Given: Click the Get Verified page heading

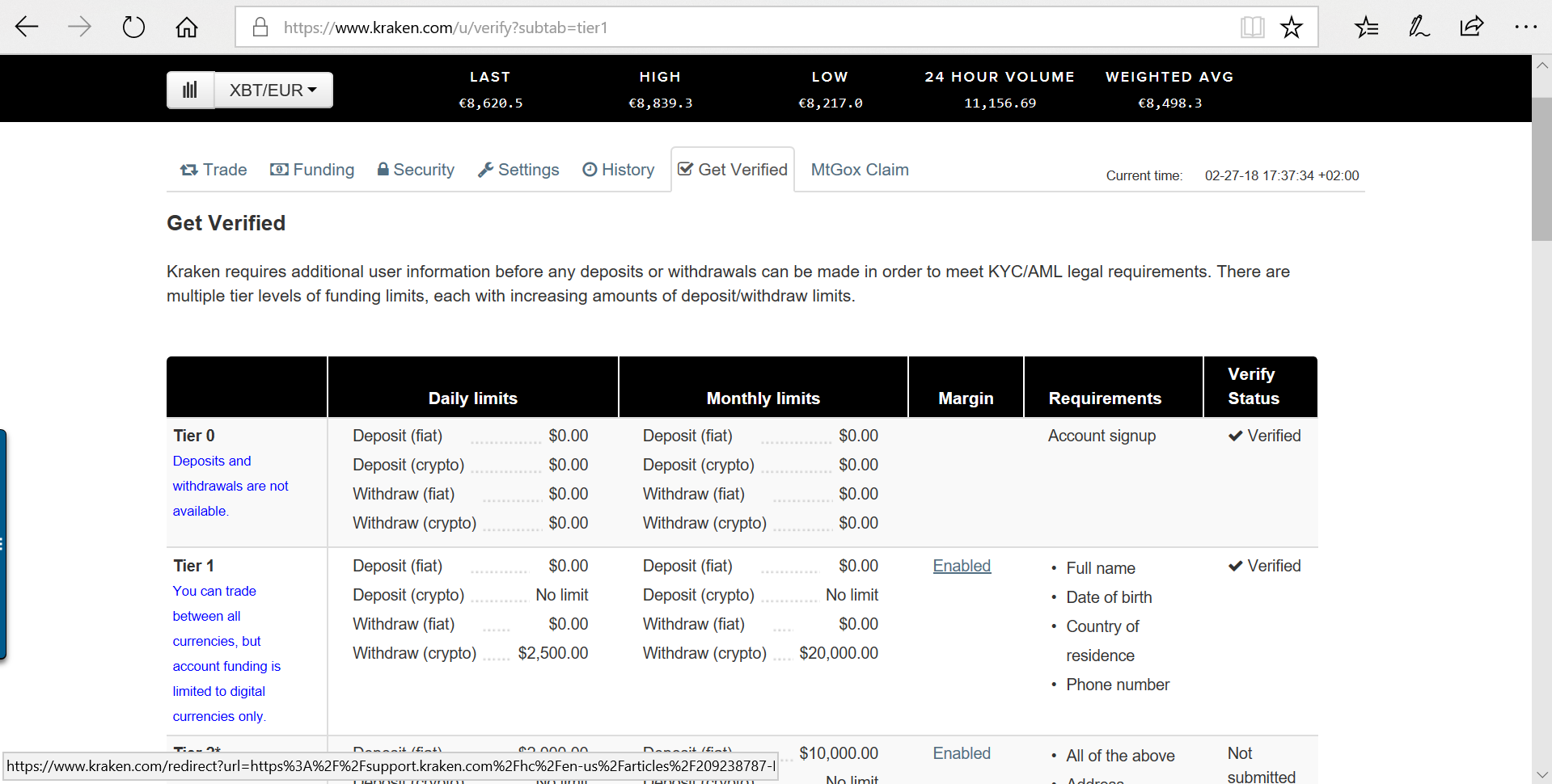Looking at the screenshot, I should coord(226,223).
